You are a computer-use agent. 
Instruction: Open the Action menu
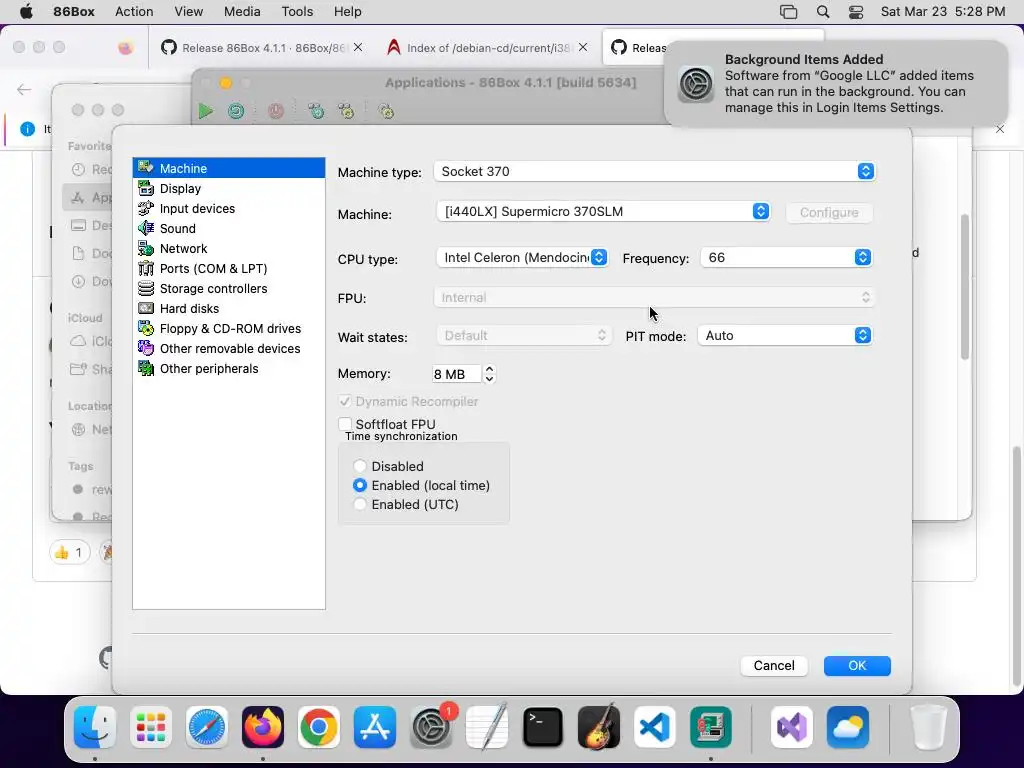click(x=134, y=11)
